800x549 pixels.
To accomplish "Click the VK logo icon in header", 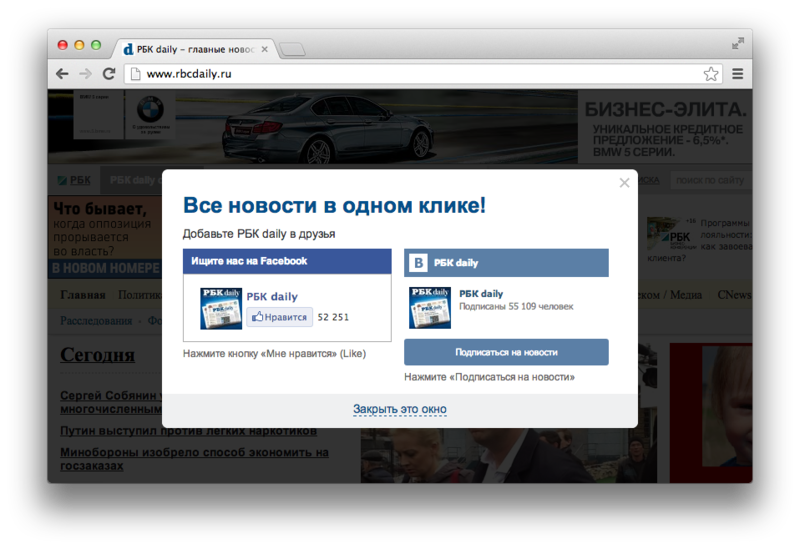I will coord(418,263).
